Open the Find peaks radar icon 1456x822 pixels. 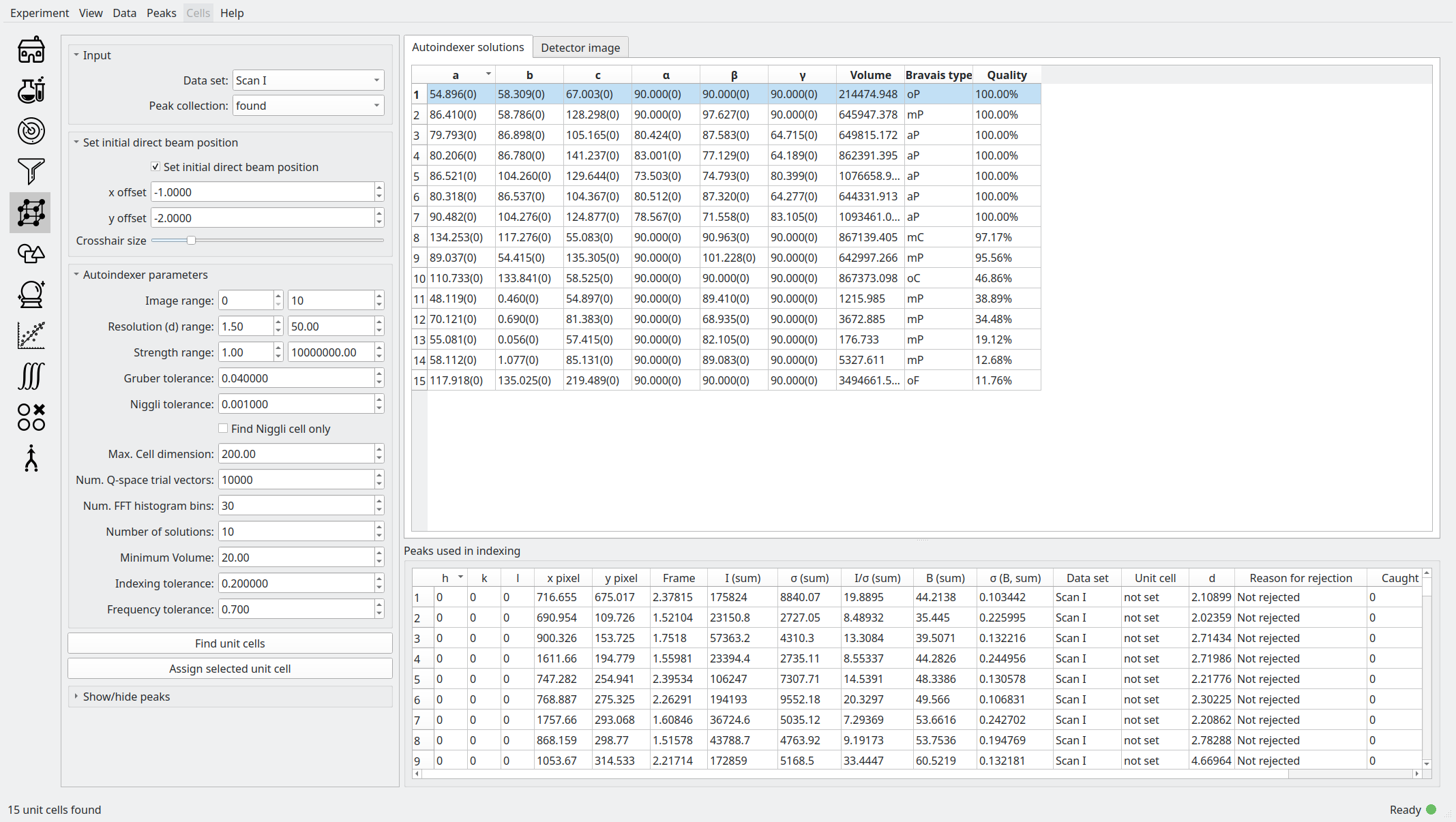click(31, 131)
